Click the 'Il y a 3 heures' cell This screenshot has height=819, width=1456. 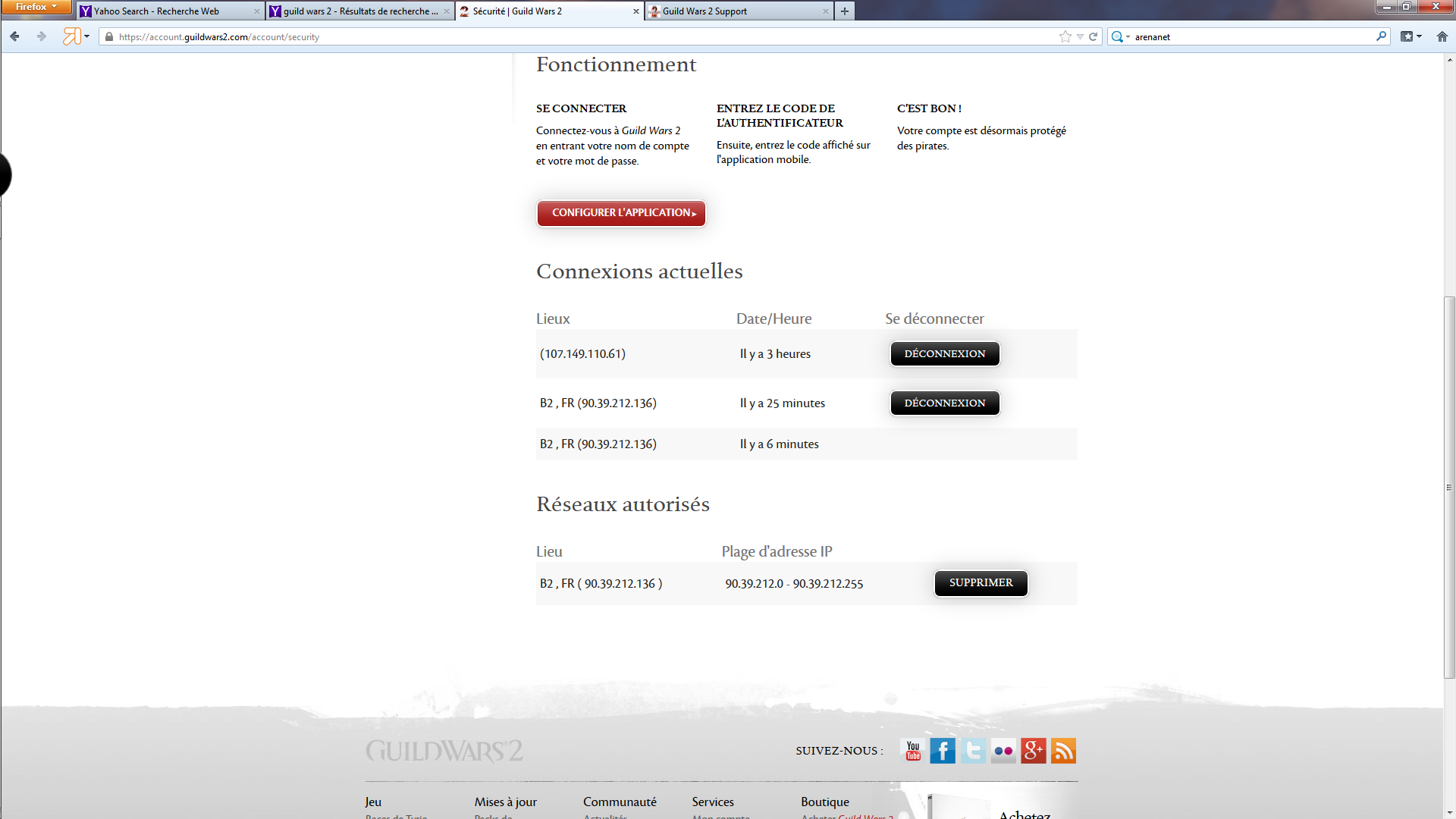pyautogui.click(x=775, y=354)
